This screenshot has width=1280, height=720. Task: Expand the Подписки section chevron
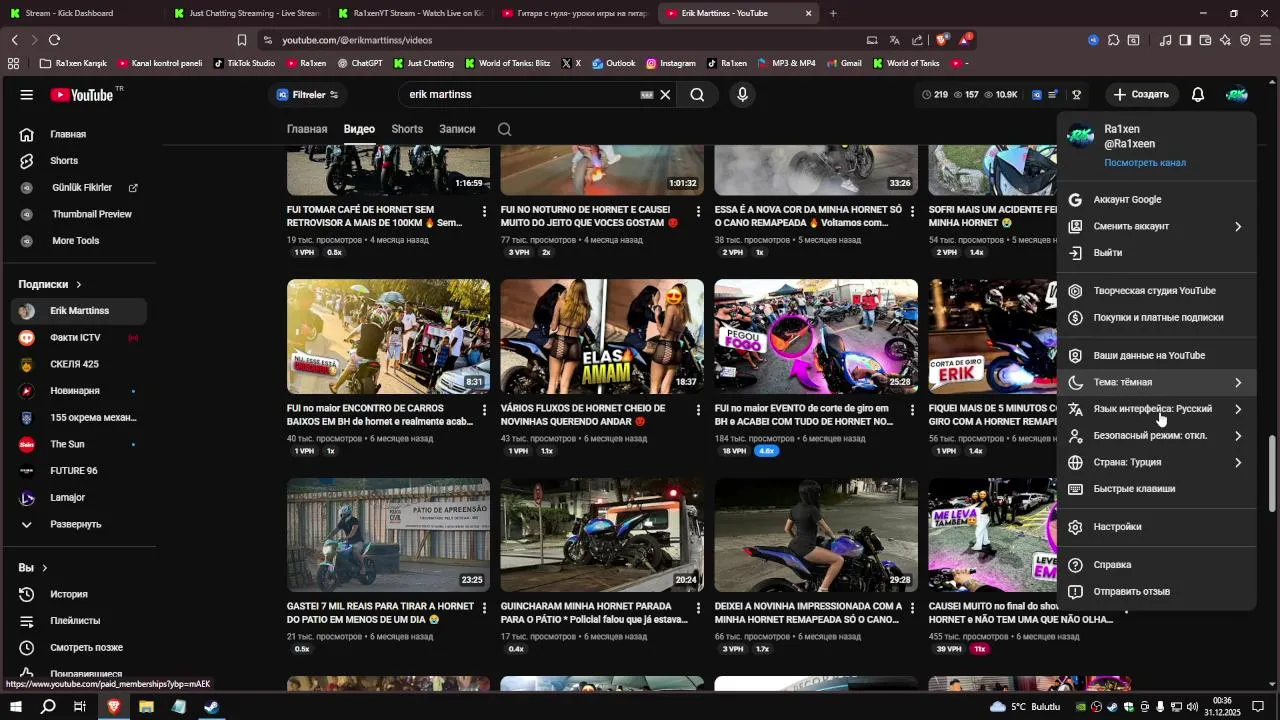click(x=79, y=284)
